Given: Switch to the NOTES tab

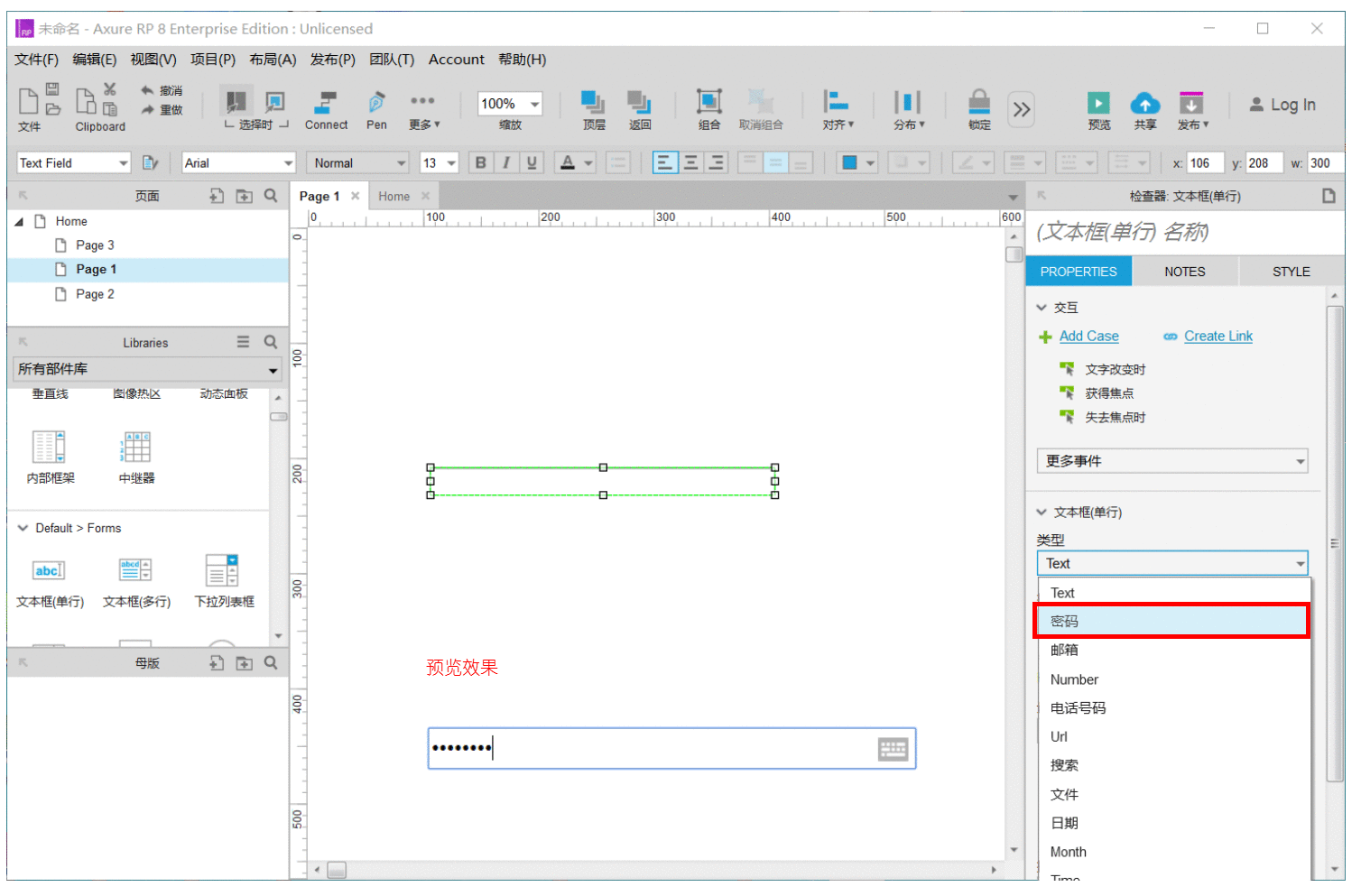Looking at the screenshot, I should coord(1184,272).
